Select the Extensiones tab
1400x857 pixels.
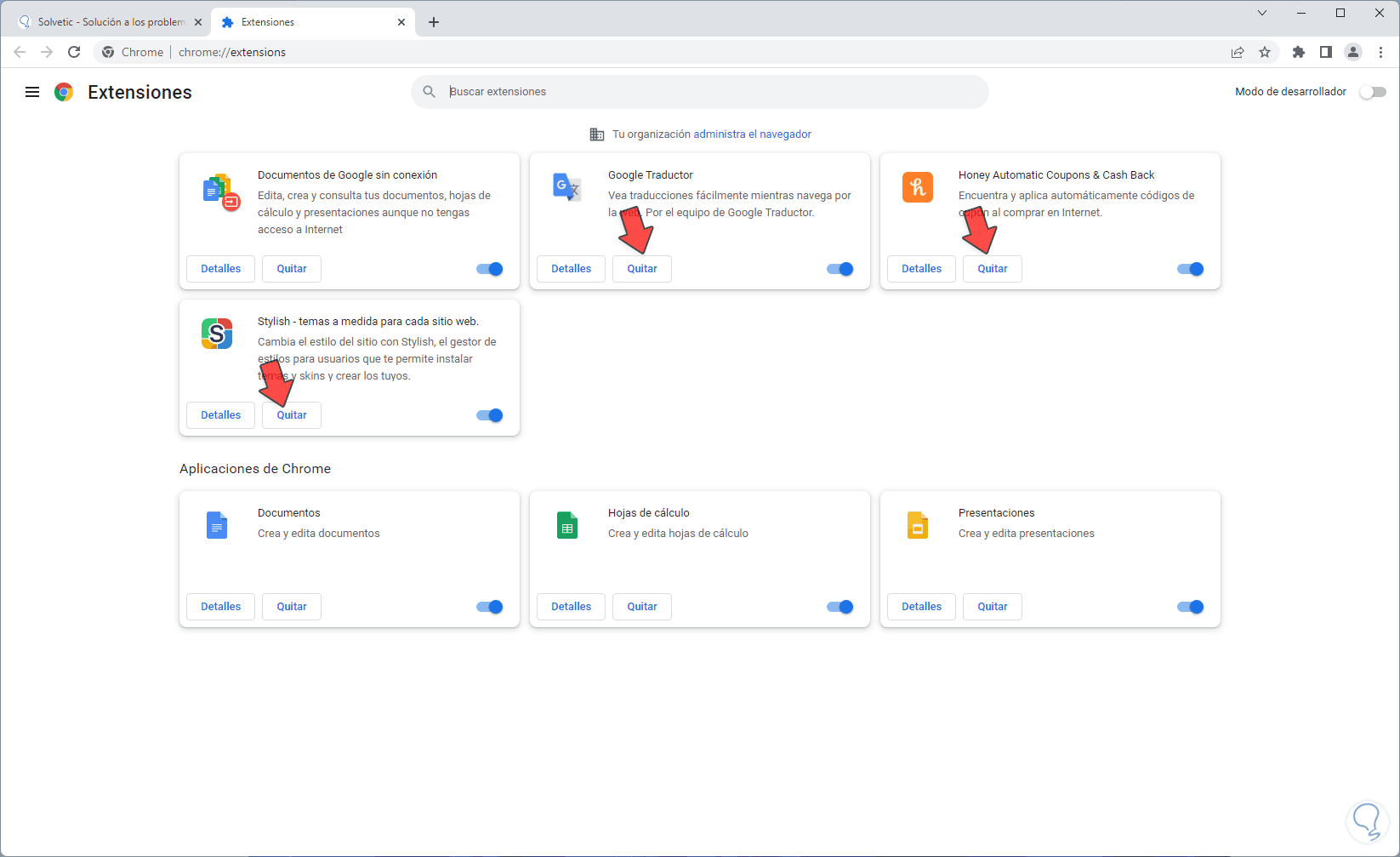click(313, 22)
